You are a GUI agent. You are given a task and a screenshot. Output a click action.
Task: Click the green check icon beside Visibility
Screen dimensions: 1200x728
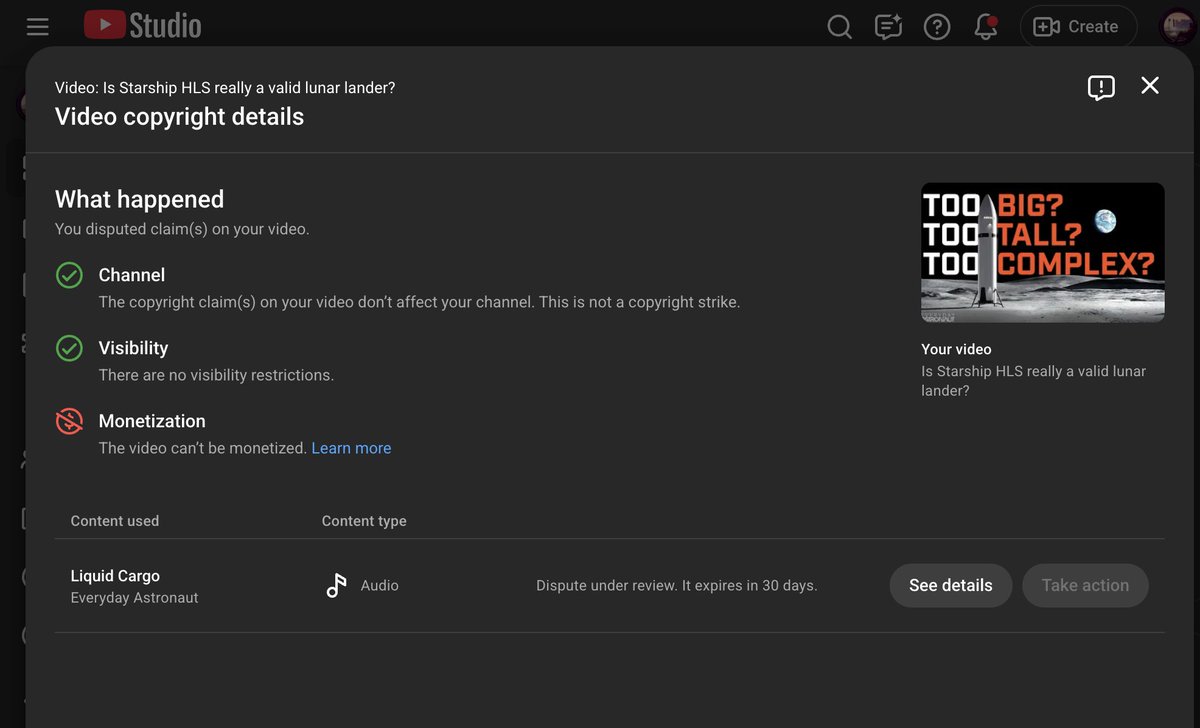click(x=69, y=348)
